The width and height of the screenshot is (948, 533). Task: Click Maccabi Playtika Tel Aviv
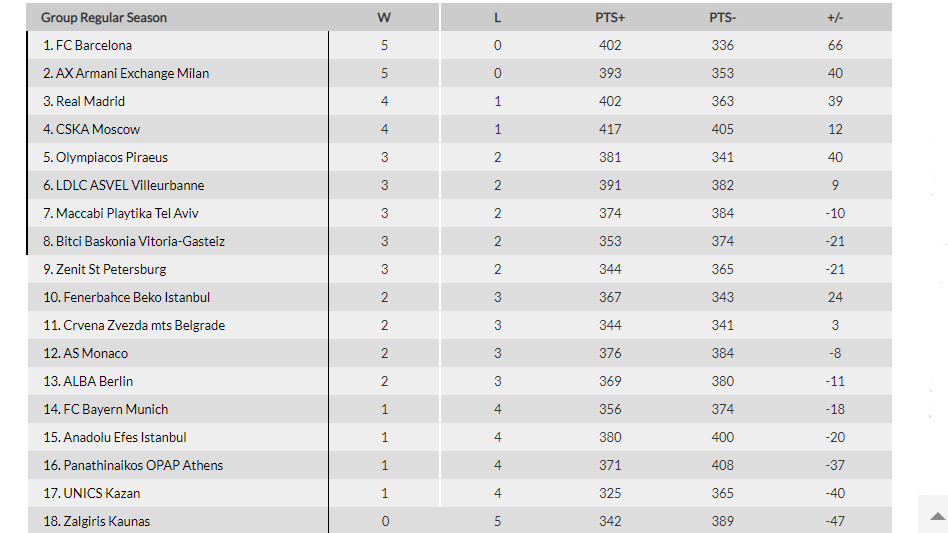[134, 213]
